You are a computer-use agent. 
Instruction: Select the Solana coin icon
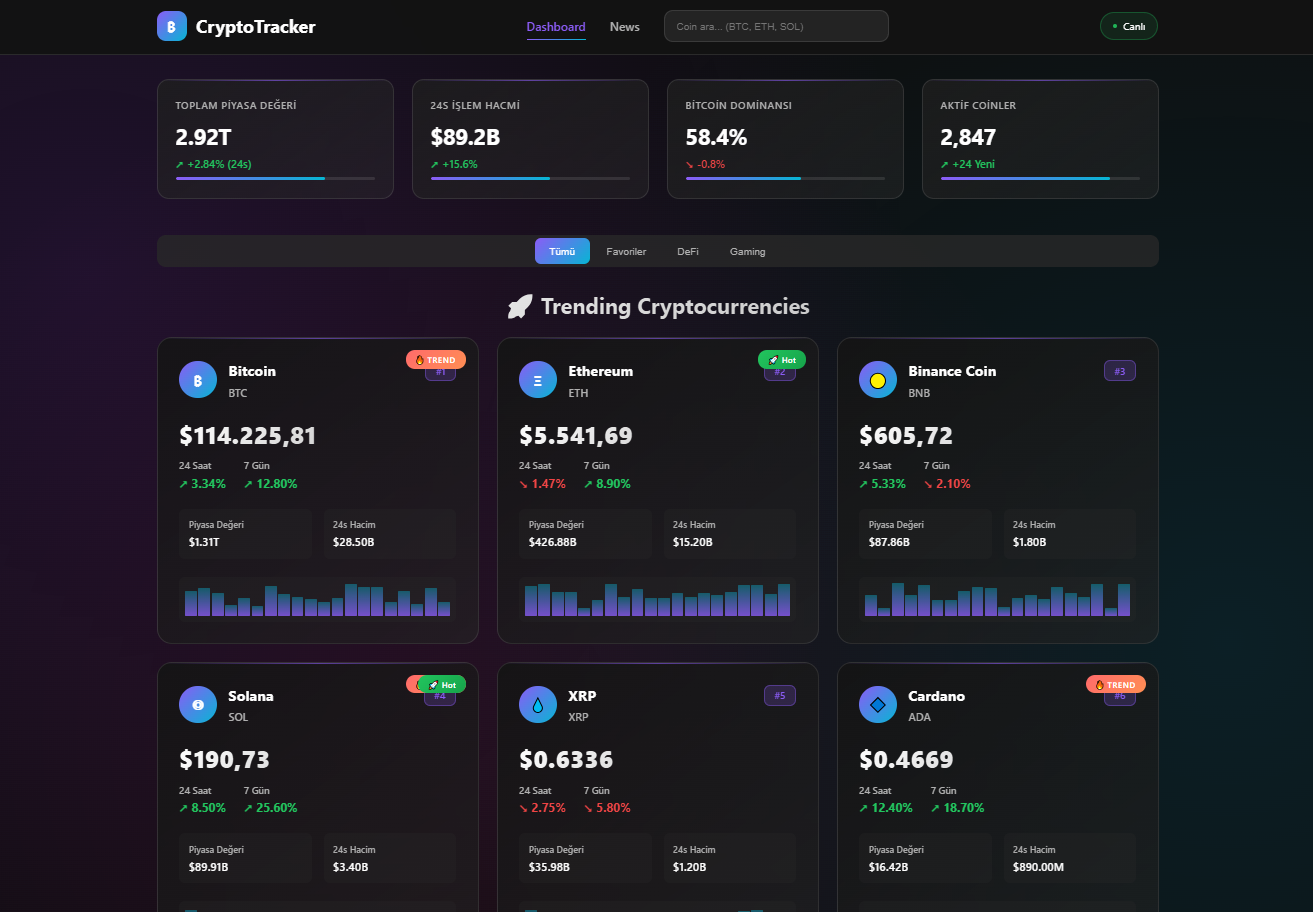tap(198, 704)
